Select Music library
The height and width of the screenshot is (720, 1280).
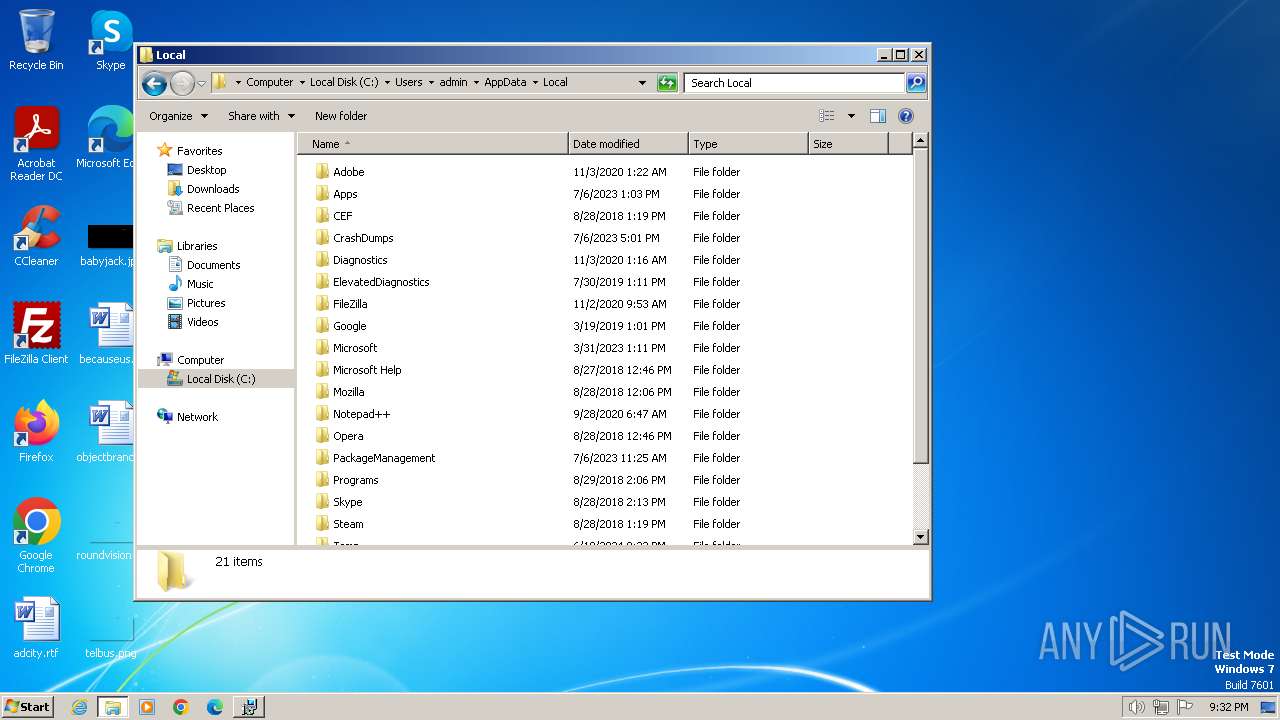(200, 284)
